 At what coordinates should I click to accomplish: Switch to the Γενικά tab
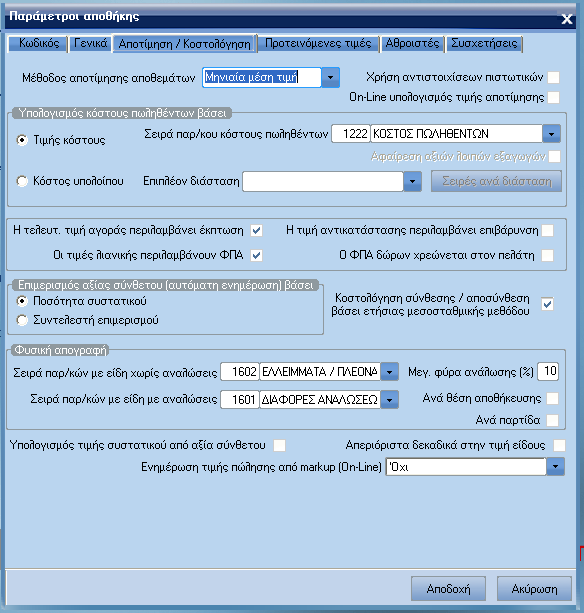point(90,43)
